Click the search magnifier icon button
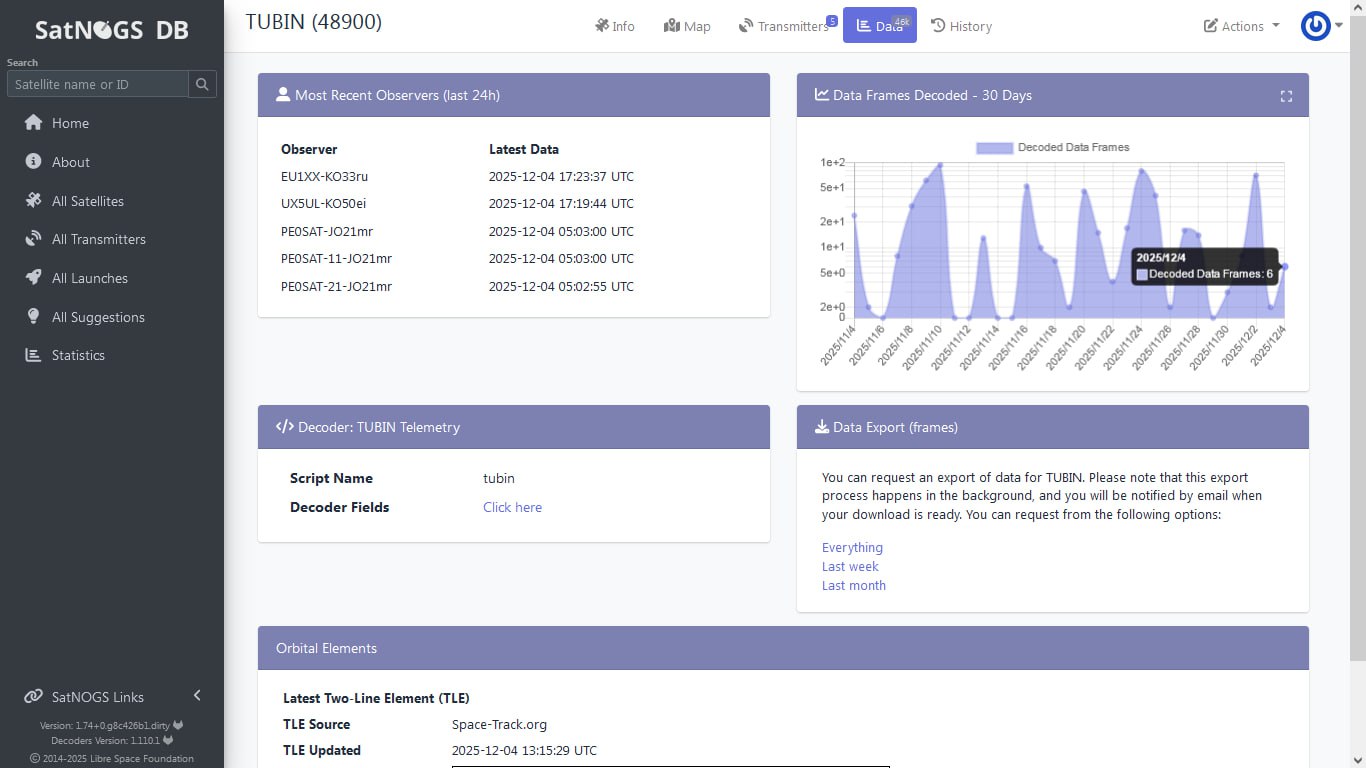This screenshot has width=1366, height=768. (202, 84)
